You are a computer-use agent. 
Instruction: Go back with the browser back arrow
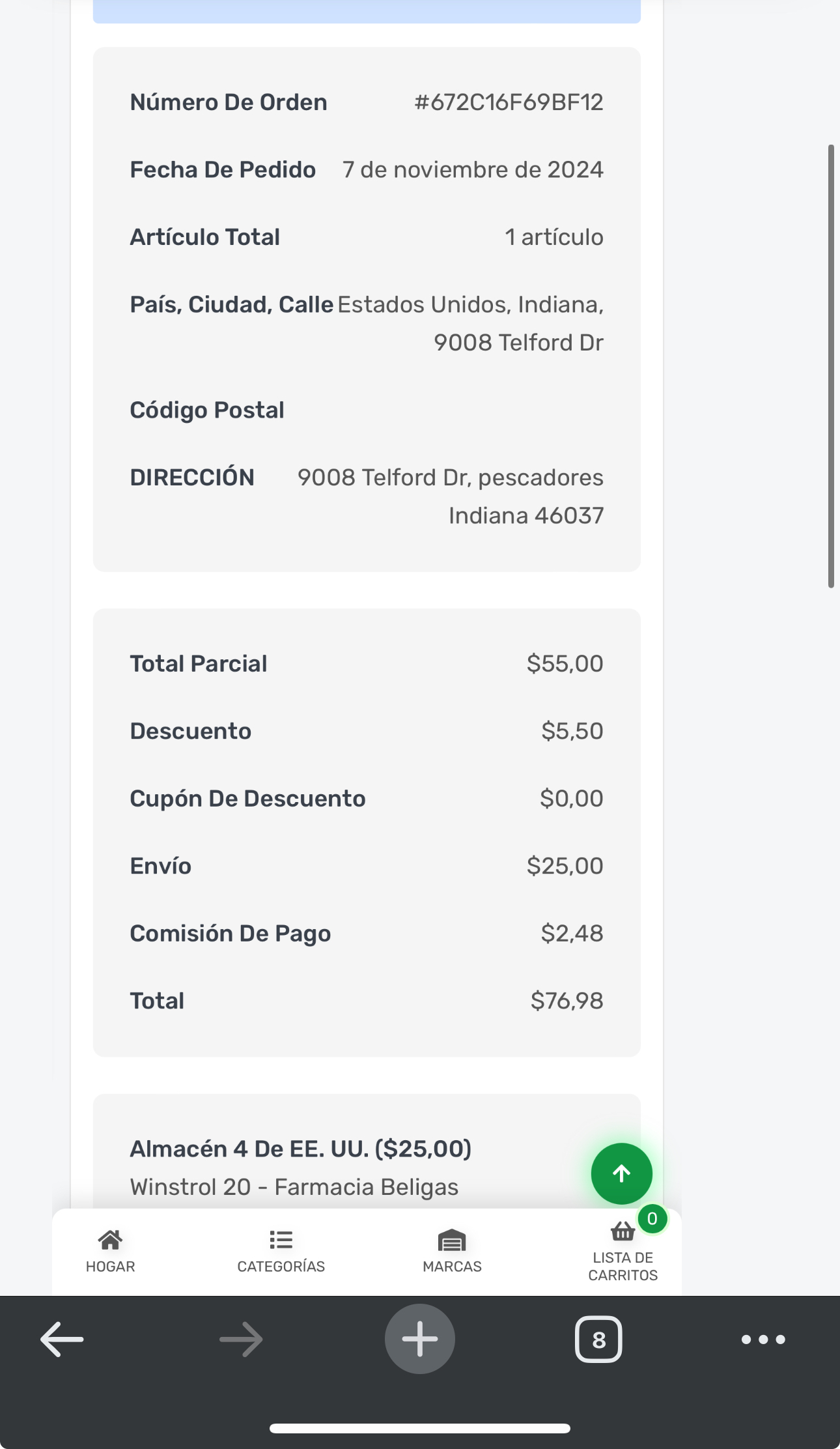(x=63, y=1340)
